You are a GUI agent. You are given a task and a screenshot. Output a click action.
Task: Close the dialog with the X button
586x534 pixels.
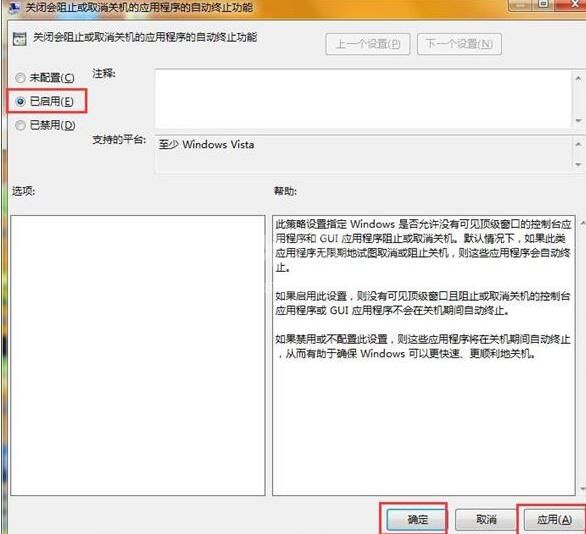[x=573, y=4]
